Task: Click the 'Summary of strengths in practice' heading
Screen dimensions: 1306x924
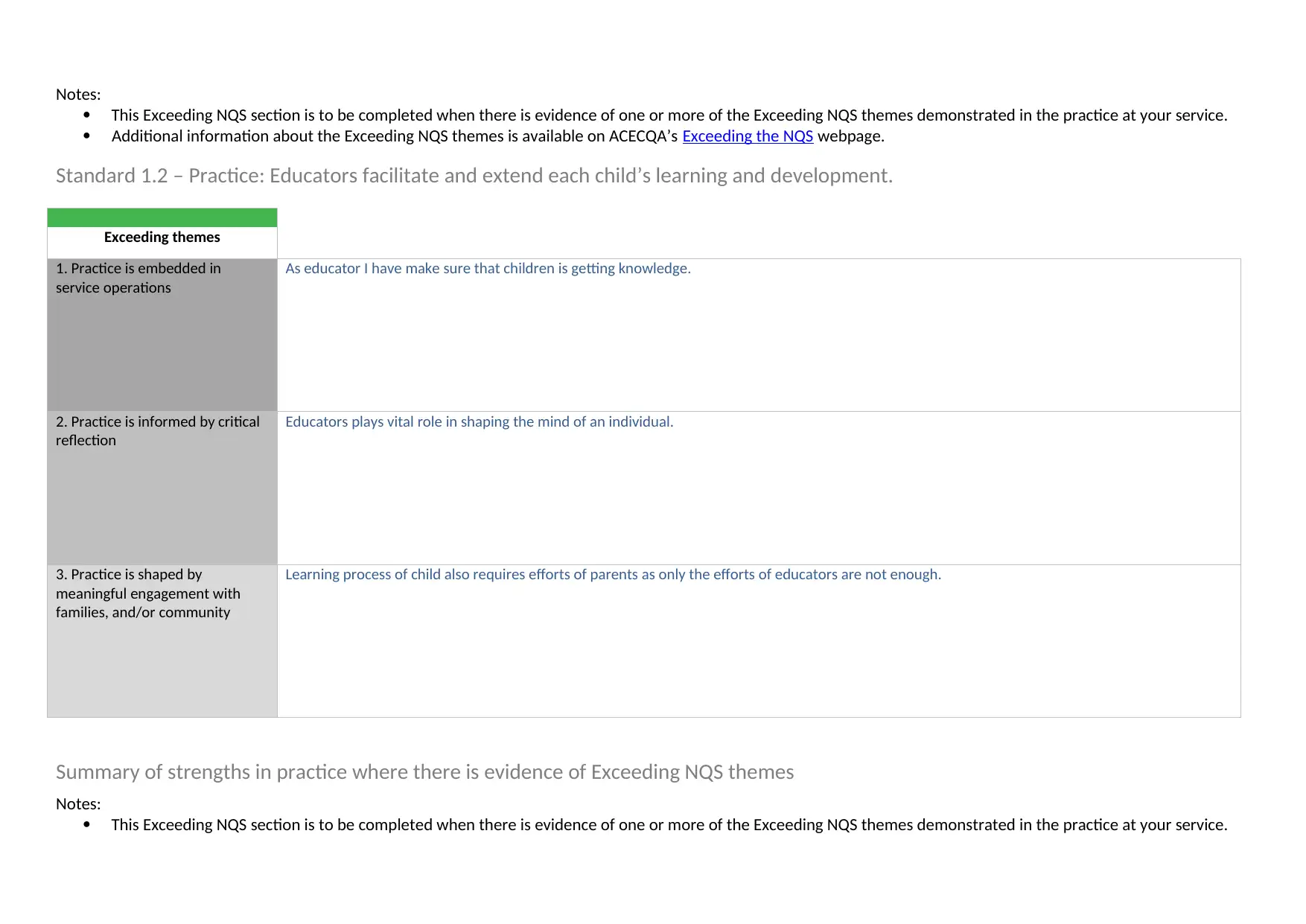Action: (x=425, y=772)
